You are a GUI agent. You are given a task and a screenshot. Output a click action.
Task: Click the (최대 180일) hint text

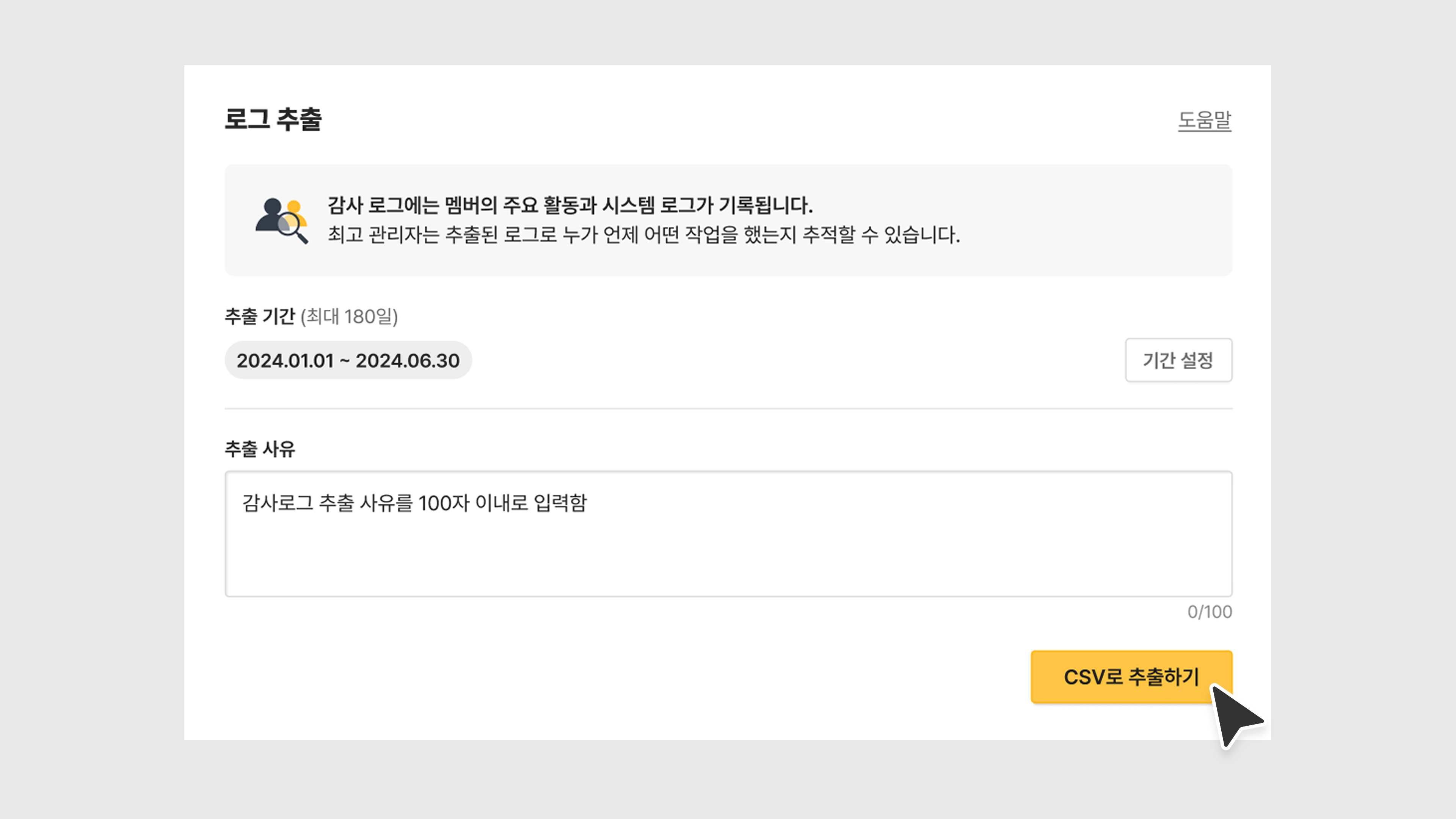point(349,317)
